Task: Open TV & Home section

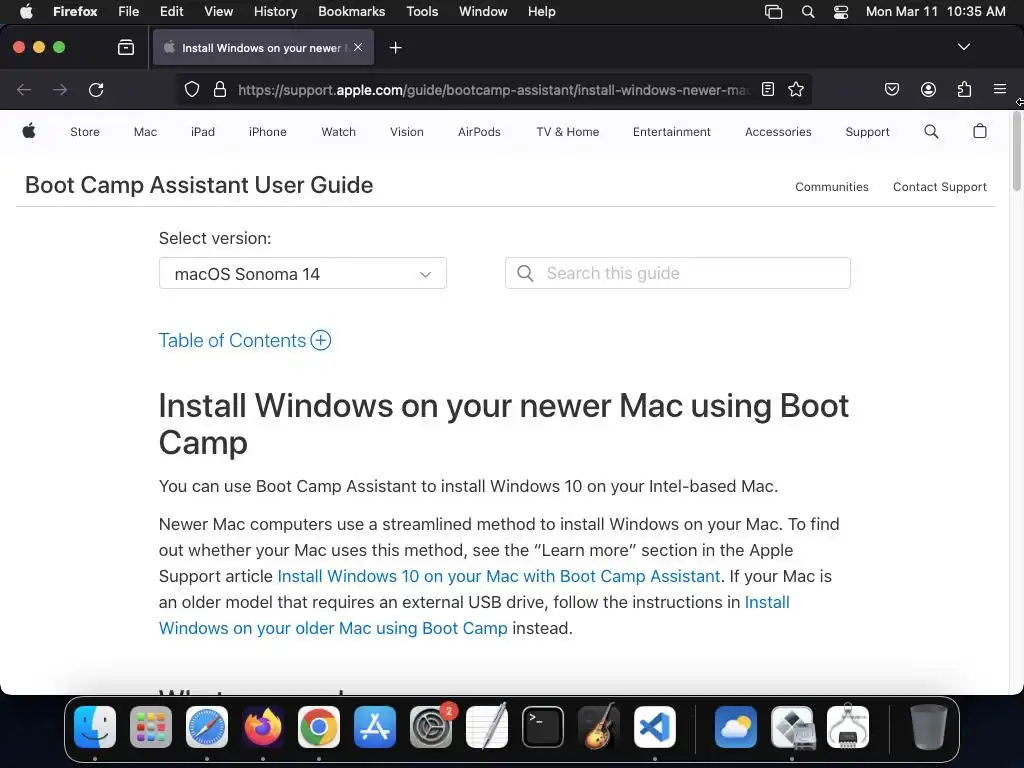Action: click(x=568, y=132)
